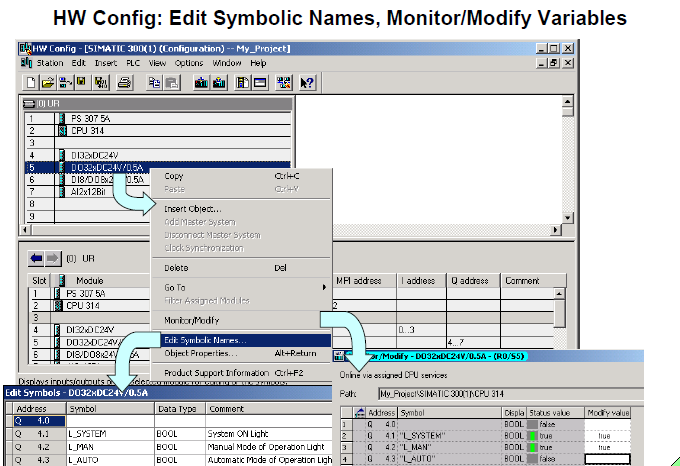The height and width of the screenshot is (466, 680).
Task: Click the rack pane's horizontal scroll left arrow
Action: tap(25, 230)
